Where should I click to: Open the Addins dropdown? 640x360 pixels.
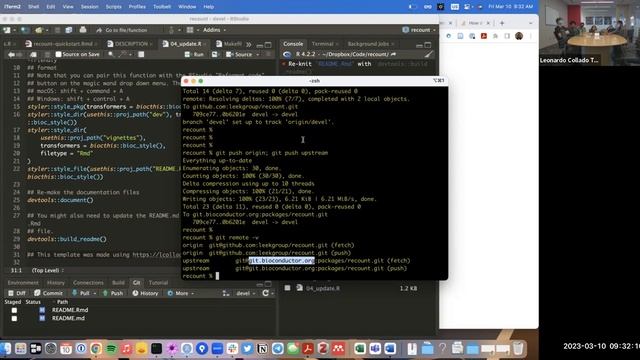point(214,30)
